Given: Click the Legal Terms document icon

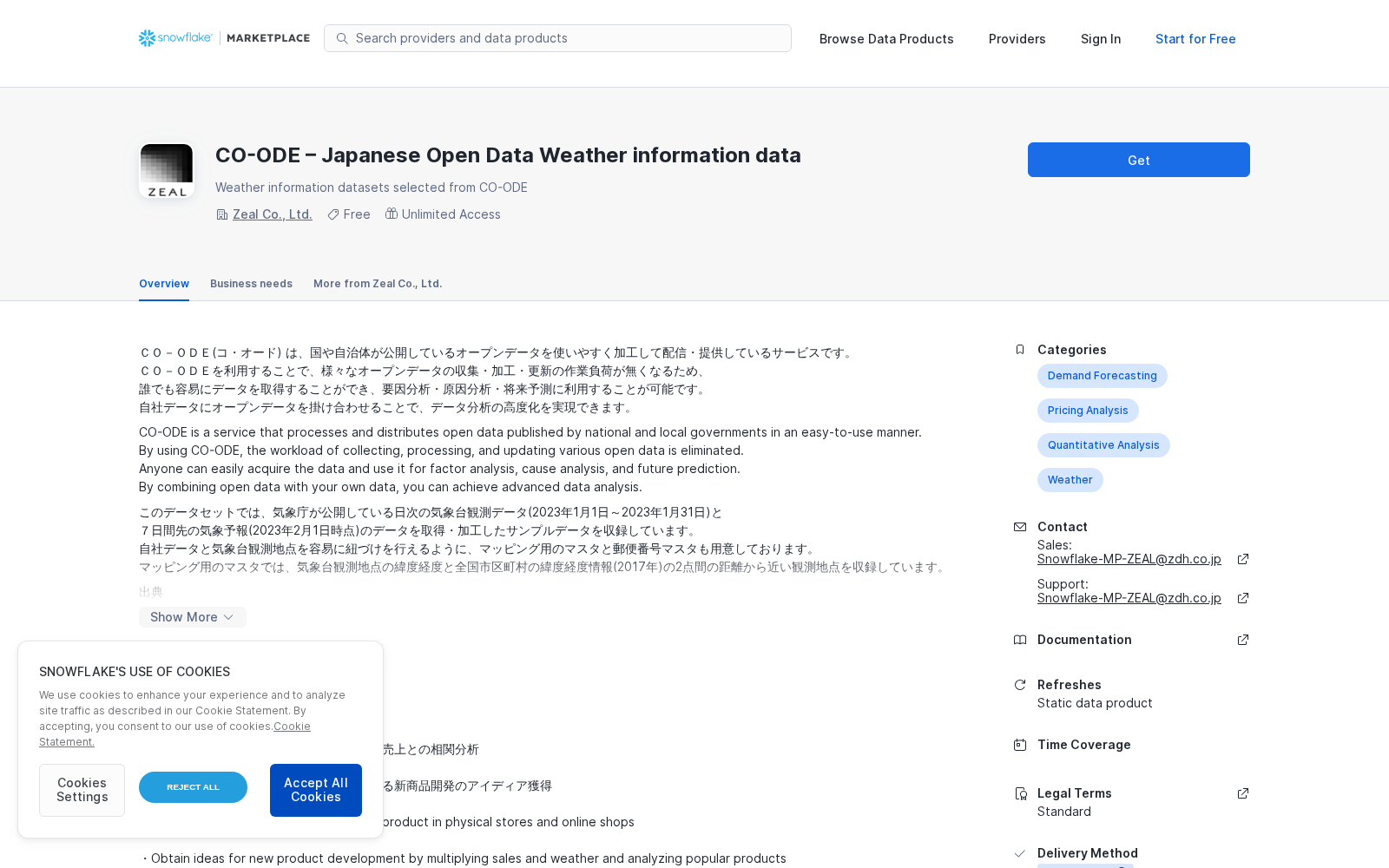Looking at the screenshot, I should (1020, 793).
